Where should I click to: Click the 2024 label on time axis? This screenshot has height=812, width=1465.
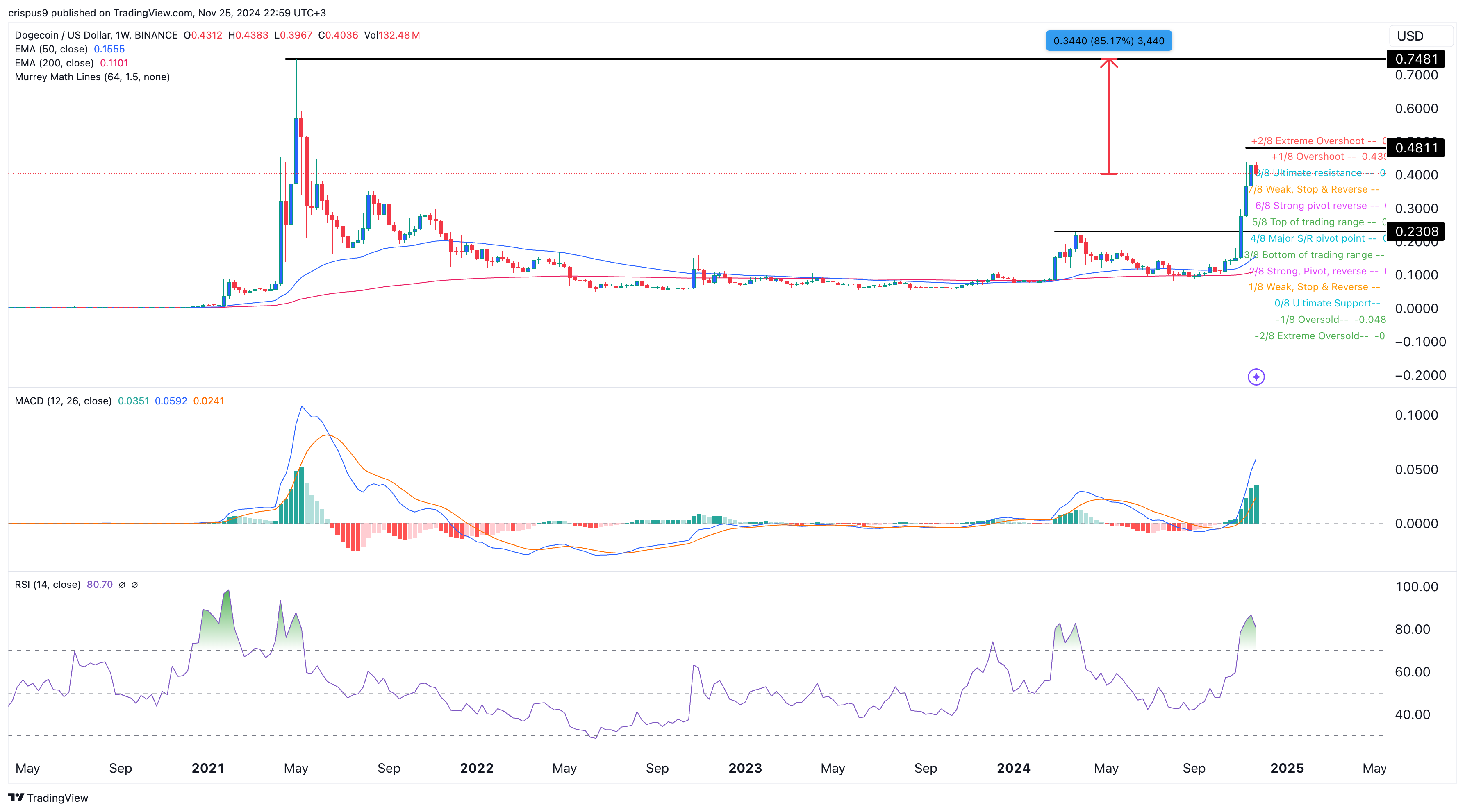coord(1013,768)
